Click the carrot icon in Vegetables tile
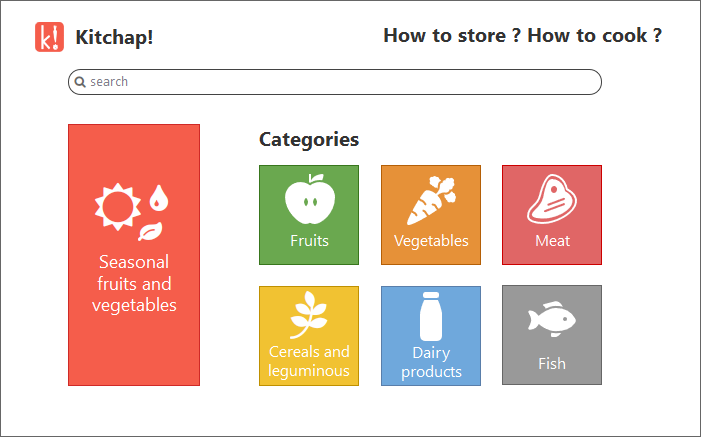701x437 pixels. click(431, 200)
